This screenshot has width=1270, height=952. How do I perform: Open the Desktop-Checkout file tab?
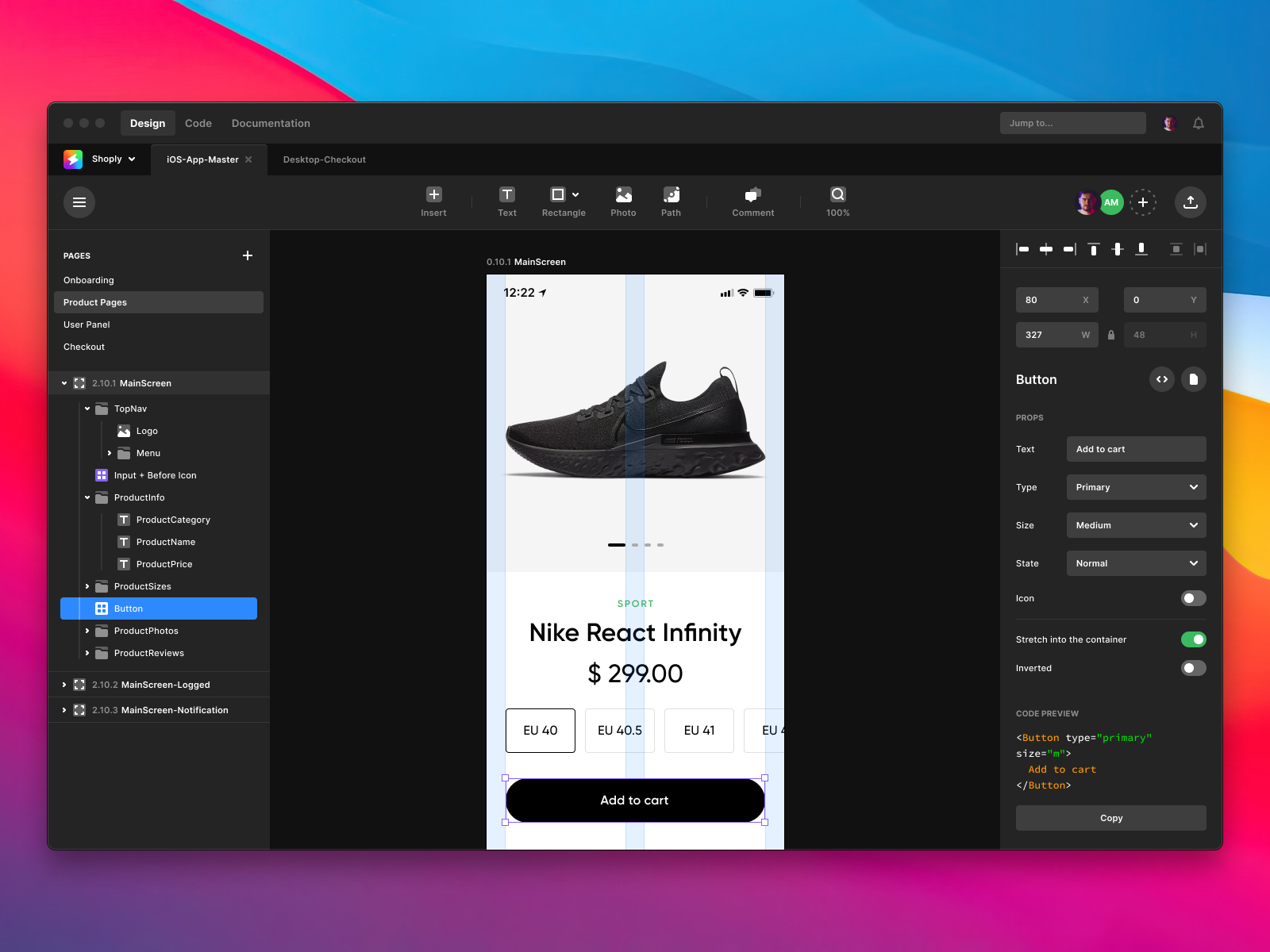(x=325, y=159)
